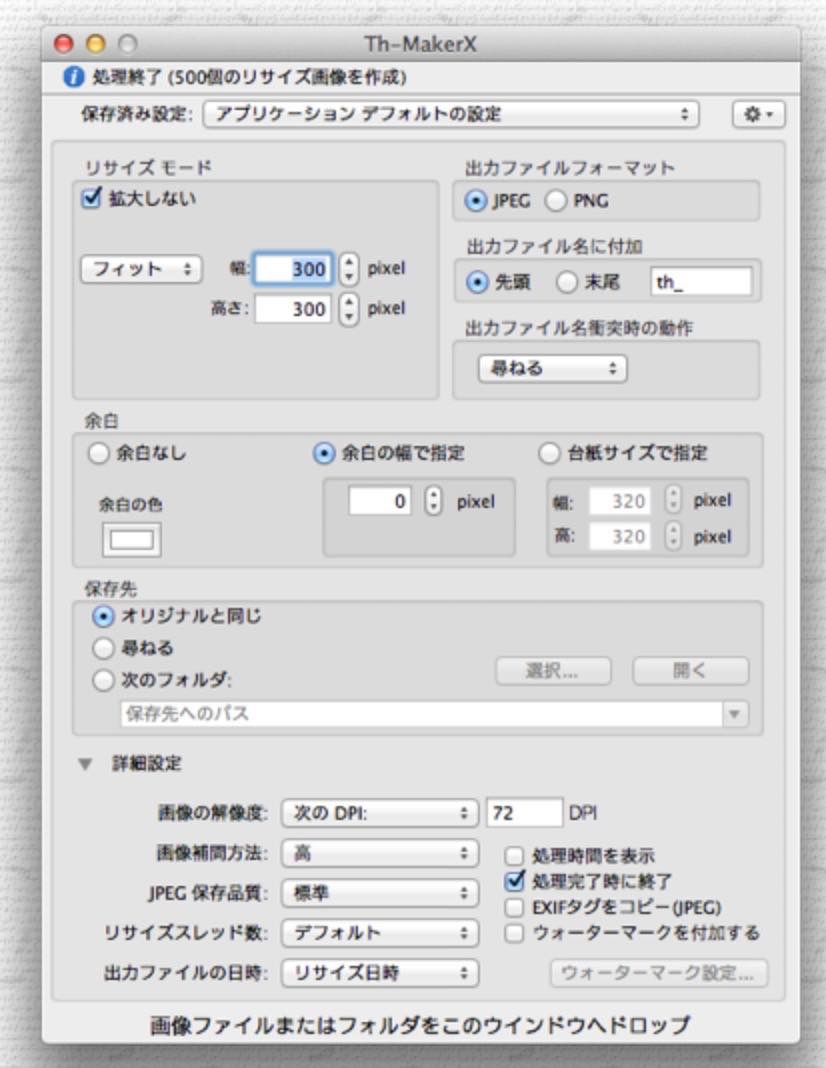Click the height stepper arrows
This screenshot has width=826, height=1068.
coord(348,309)
